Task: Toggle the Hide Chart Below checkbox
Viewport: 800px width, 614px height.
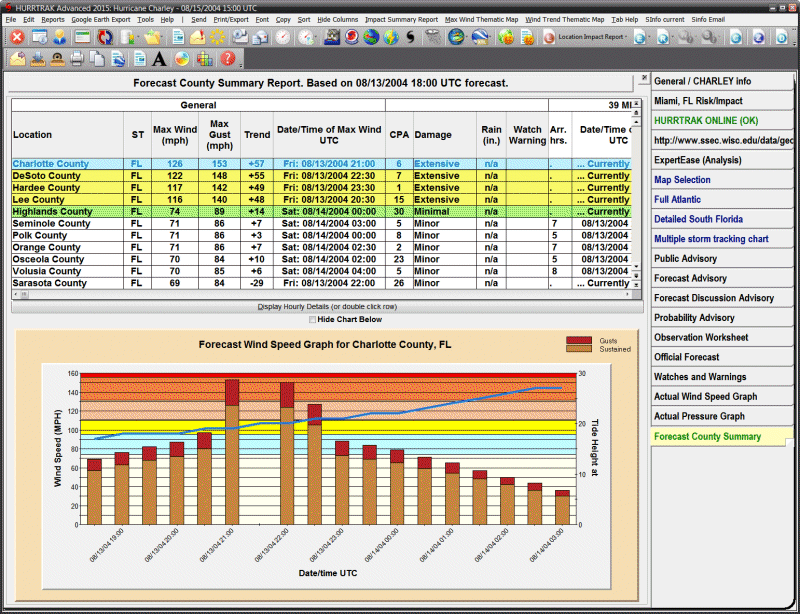Action: [312, 319]
